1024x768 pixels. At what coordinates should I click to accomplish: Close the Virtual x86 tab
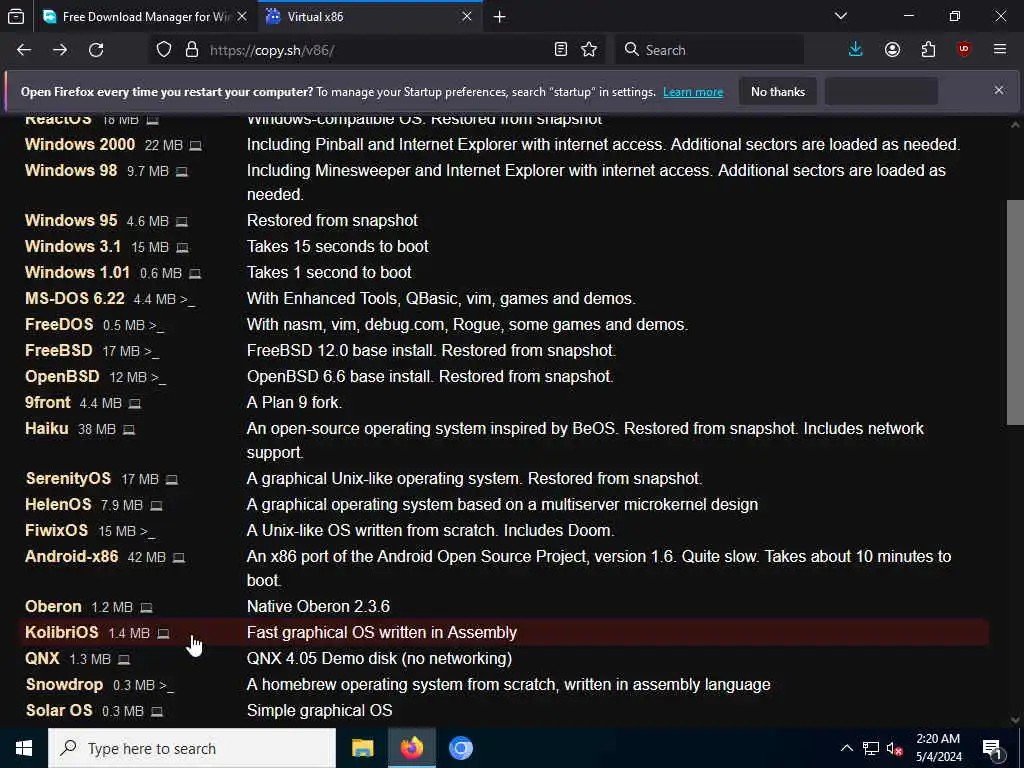pos(467,17)
